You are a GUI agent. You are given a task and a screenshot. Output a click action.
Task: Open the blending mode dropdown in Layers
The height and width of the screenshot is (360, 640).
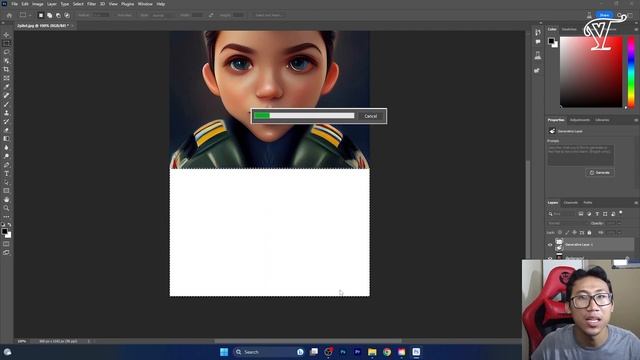point(567,223)
